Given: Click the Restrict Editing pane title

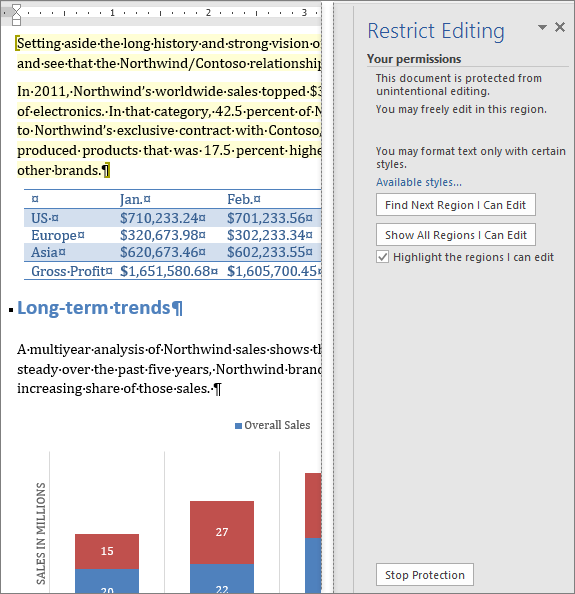Looking at the screenshot, I should click(436, 31).
